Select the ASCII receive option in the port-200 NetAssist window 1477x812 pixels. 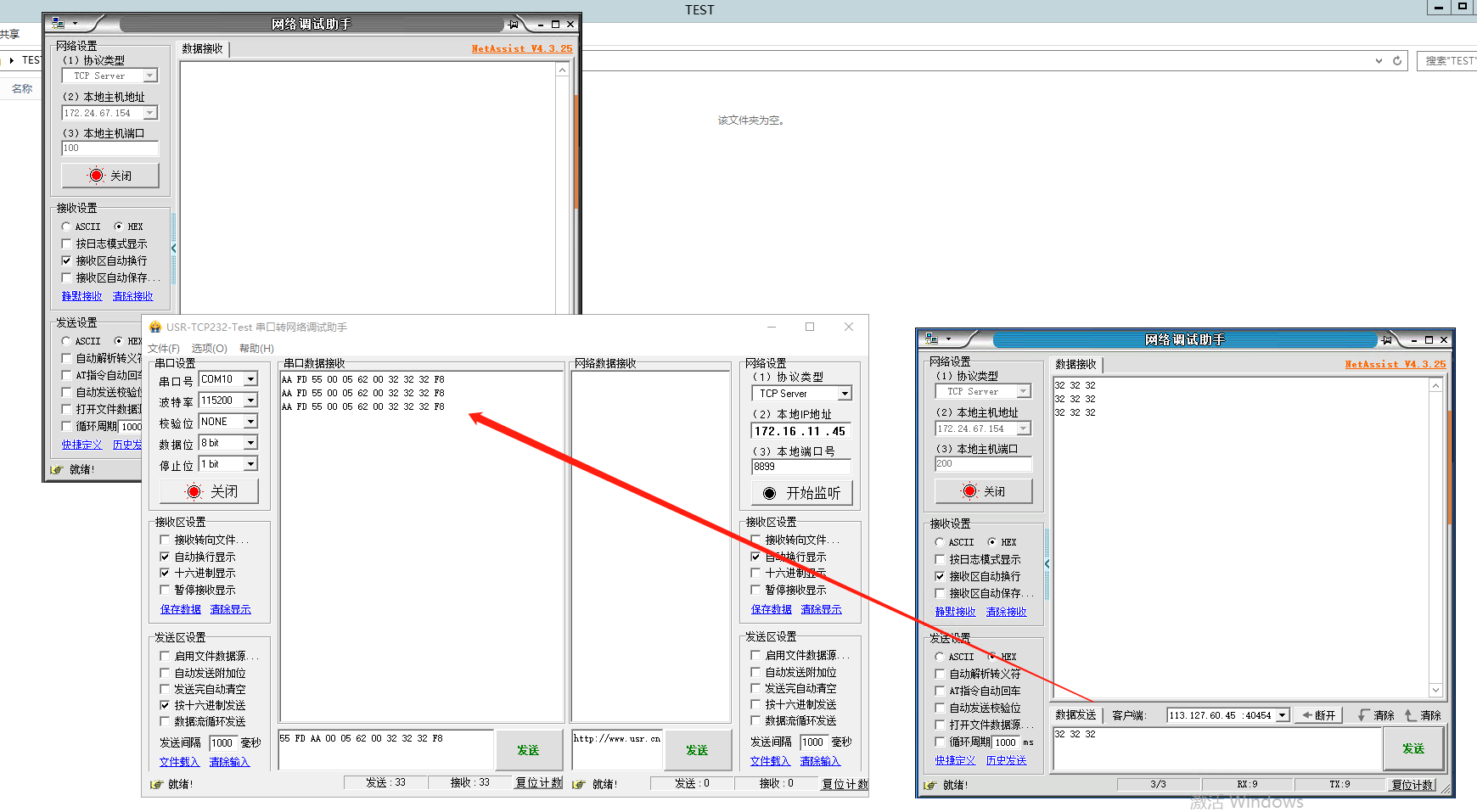[940, 542]
